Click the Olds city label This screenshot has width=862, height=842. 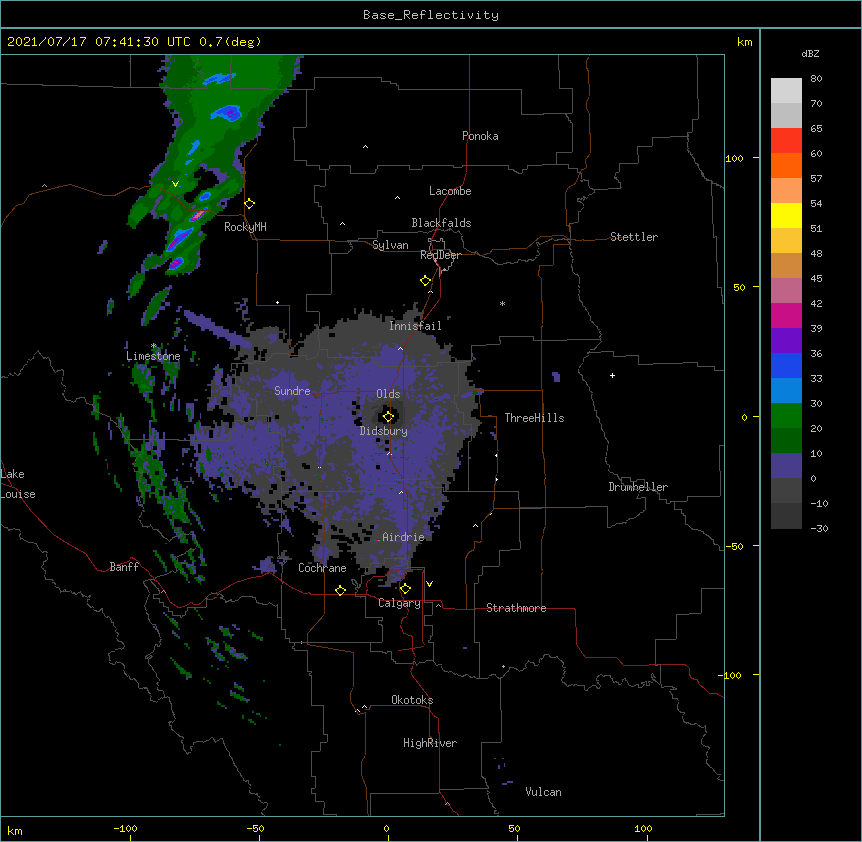coord(388,394)
